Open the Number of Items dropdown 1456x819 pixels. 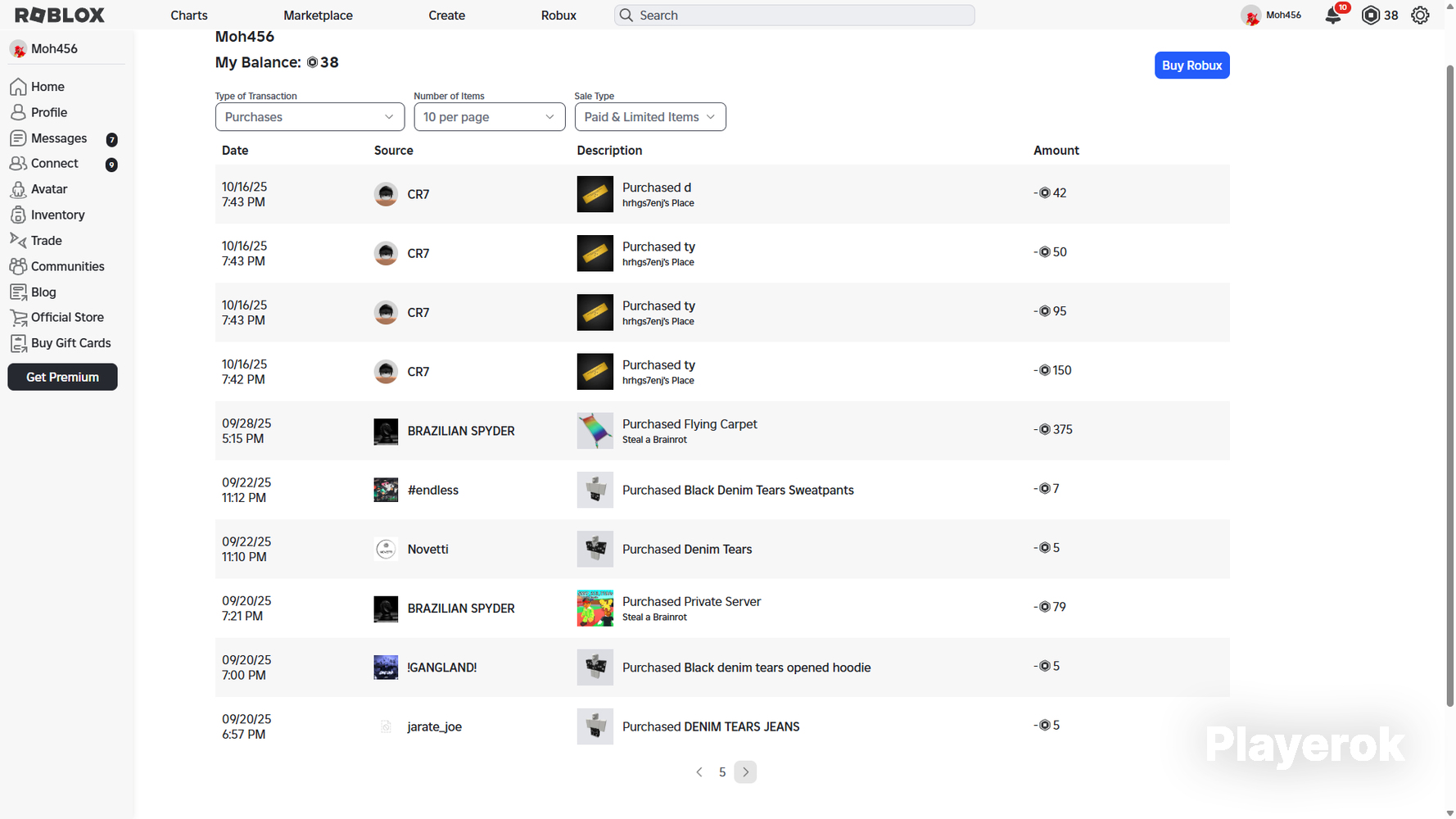pyautogui.click(x=490, y=117)
